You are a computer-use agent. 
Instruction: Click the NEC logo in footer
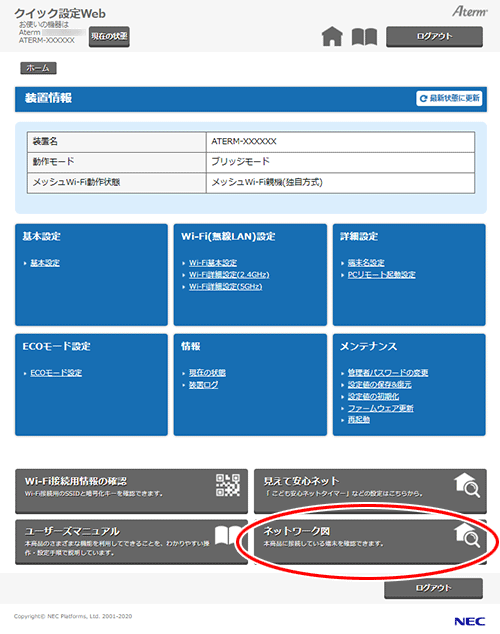469,621
